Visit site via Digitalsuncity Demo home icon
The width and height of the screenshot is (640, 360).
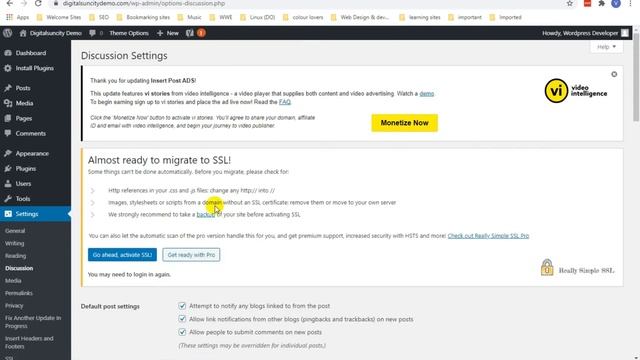[50, 33]
